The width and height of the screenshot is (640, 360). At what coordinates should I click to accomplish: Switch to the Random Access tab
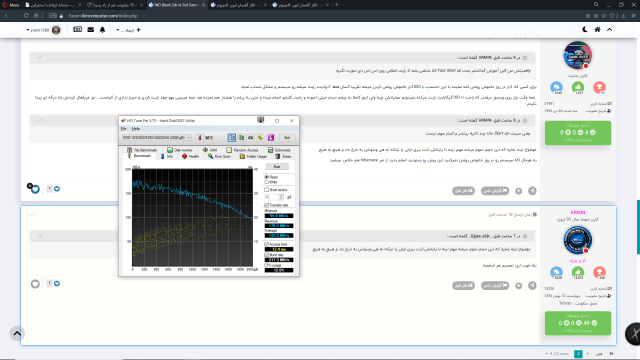point(242,150)
